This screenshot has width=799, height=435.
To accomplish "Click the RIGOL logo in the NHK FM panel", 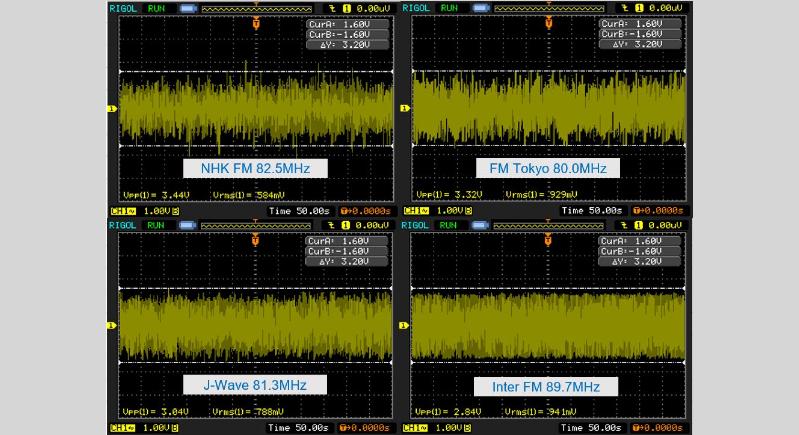I will point(123,8).
